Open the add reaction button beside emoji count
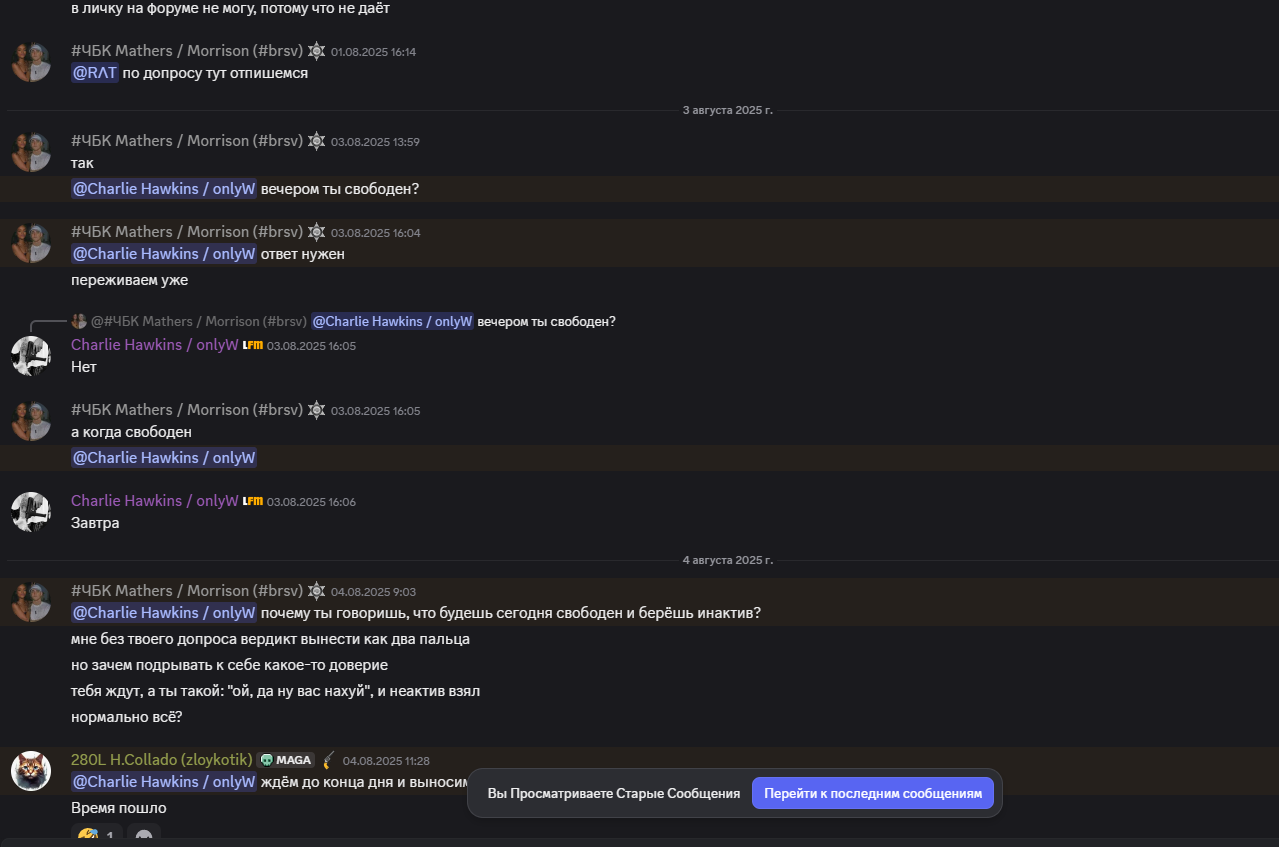The height and width of the screenshot is (847, 1279). pyautogui.click(x=144, y=835)
